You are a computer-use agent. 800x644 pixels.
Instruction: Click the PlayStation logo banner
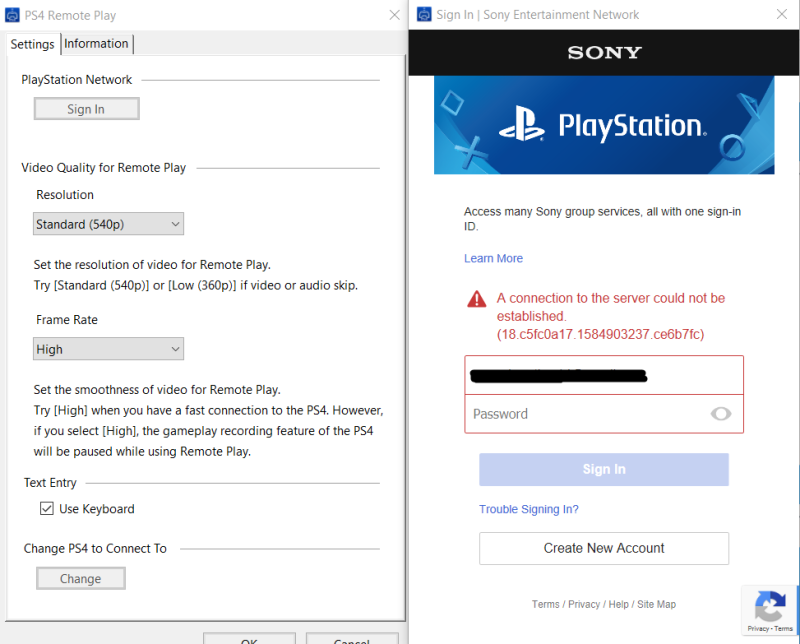pos(604,125)
